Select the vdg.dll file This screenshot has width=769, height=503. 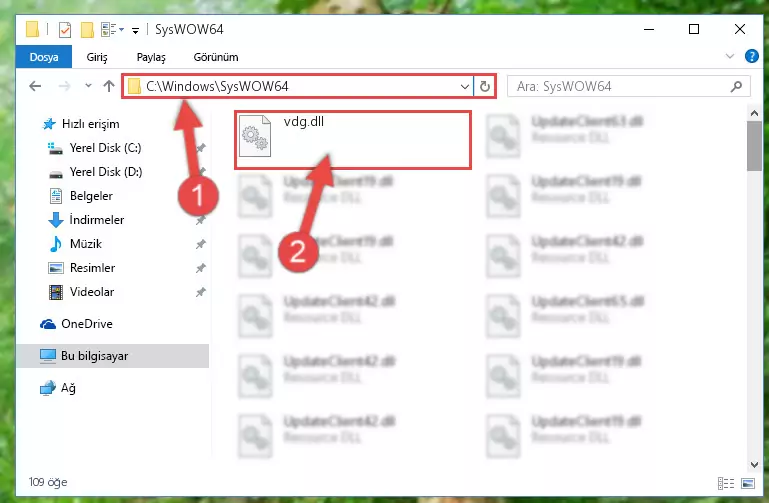pyautogui.click(x=353, y=140)
